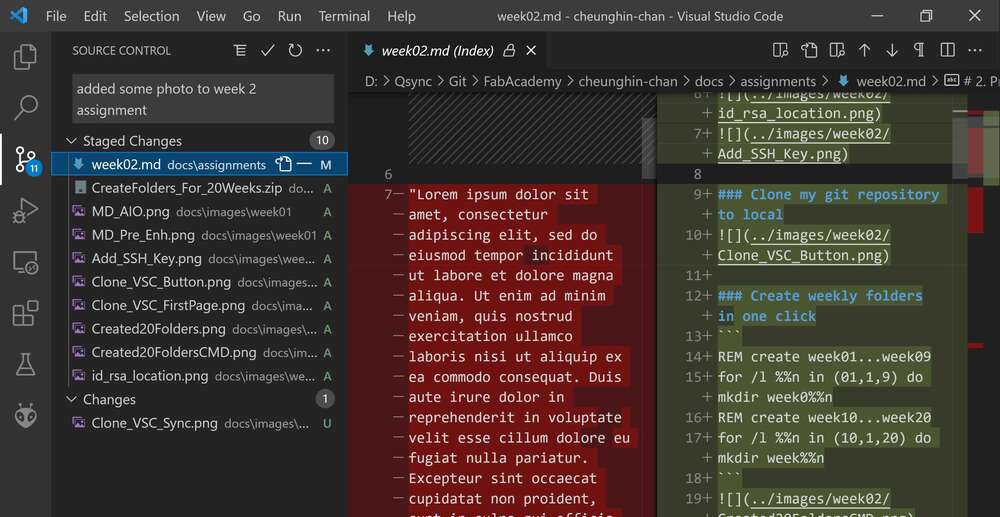Click the Open Changes editor toolbar icon
Image resolution: width=1000 pixels, height=517 pixels.
[837, 50]
